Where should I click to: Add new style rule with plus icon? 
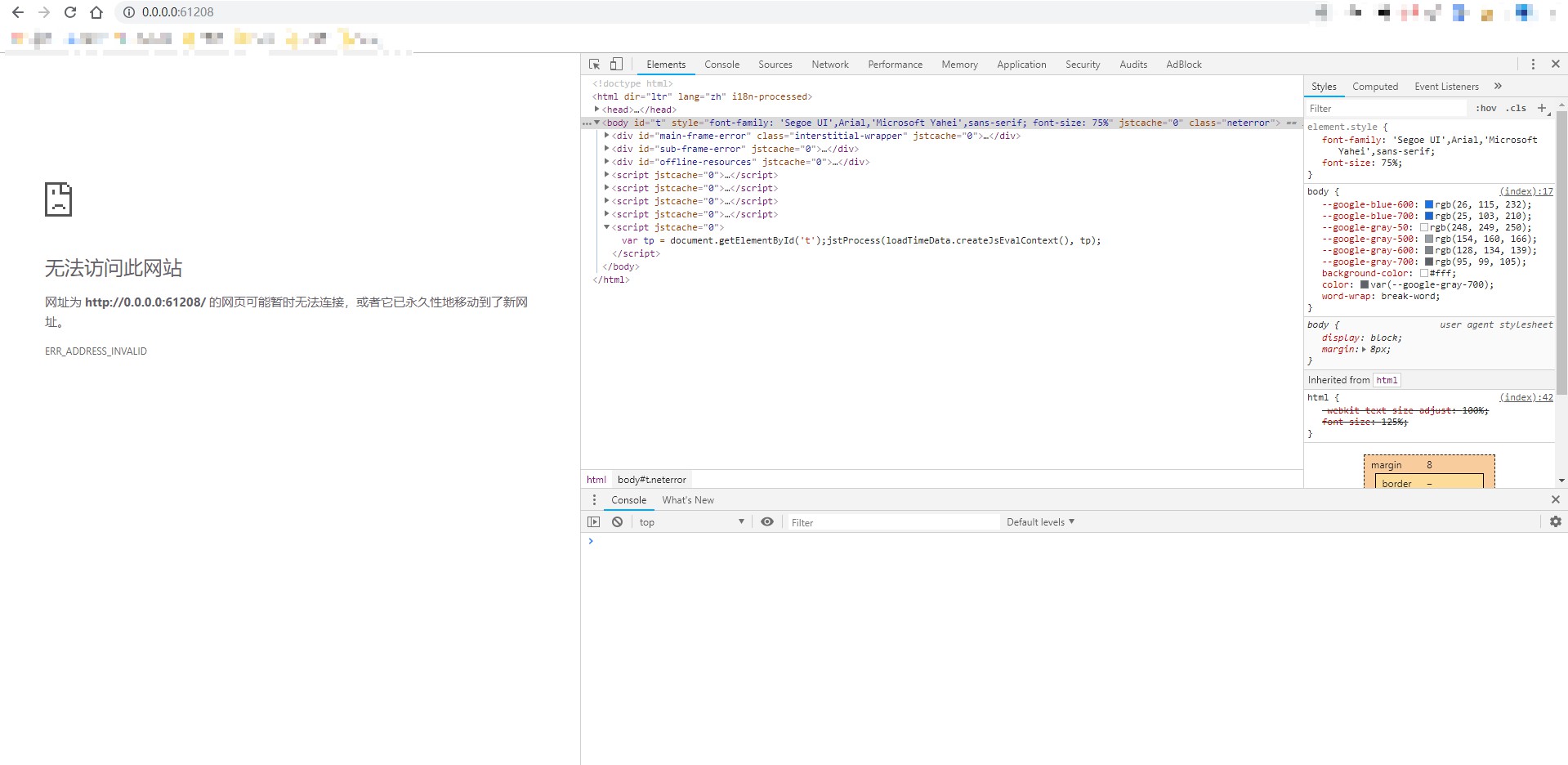(x=1542, y=108)
